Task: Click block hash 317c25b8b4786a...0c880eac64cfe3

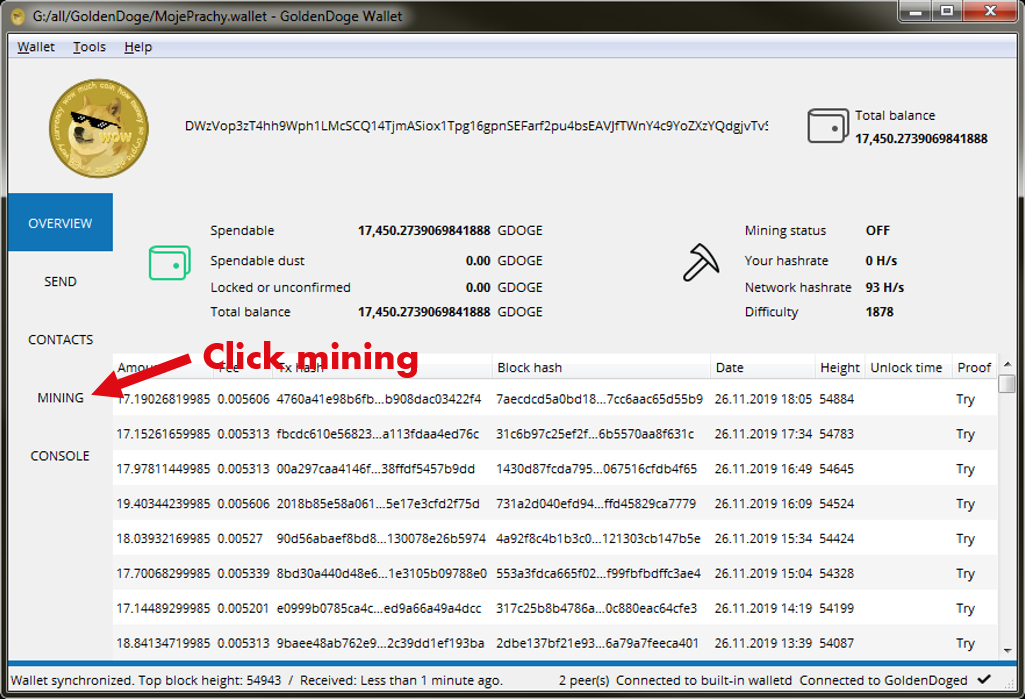Action: tap(596, 608)
